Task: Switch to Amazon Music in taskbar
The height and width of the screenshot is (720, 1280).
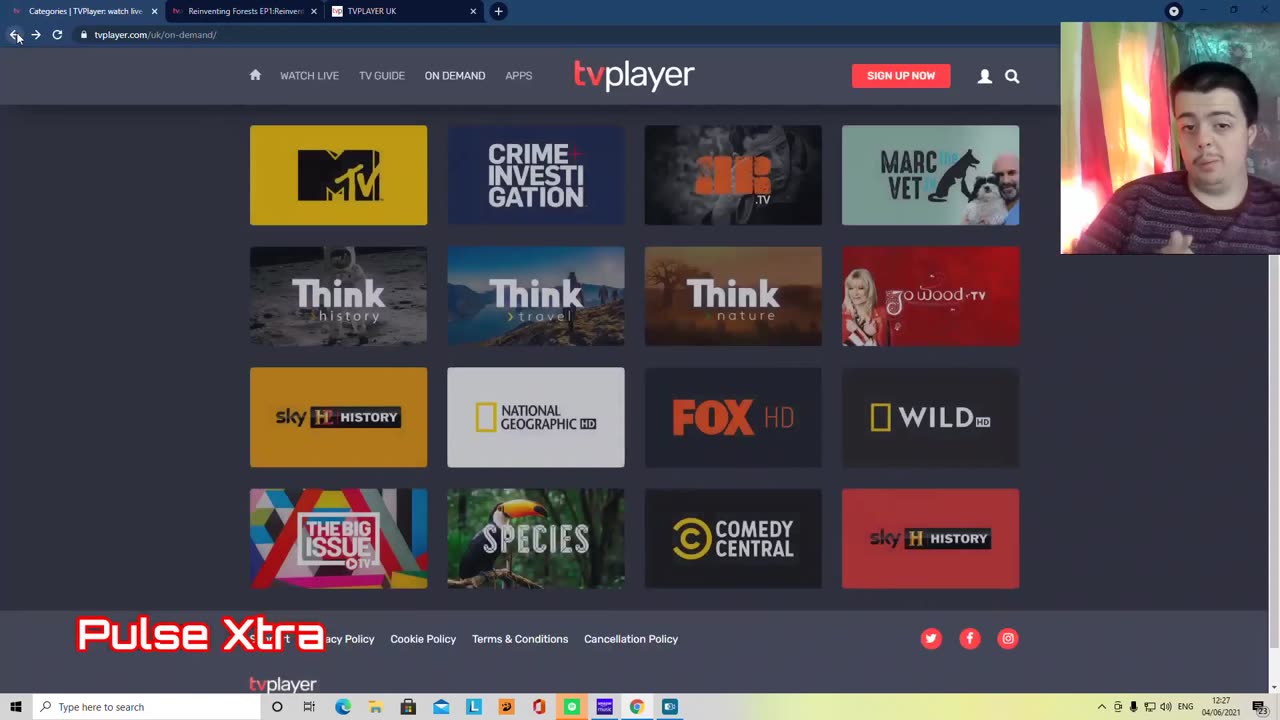Action: click(604, 707)
